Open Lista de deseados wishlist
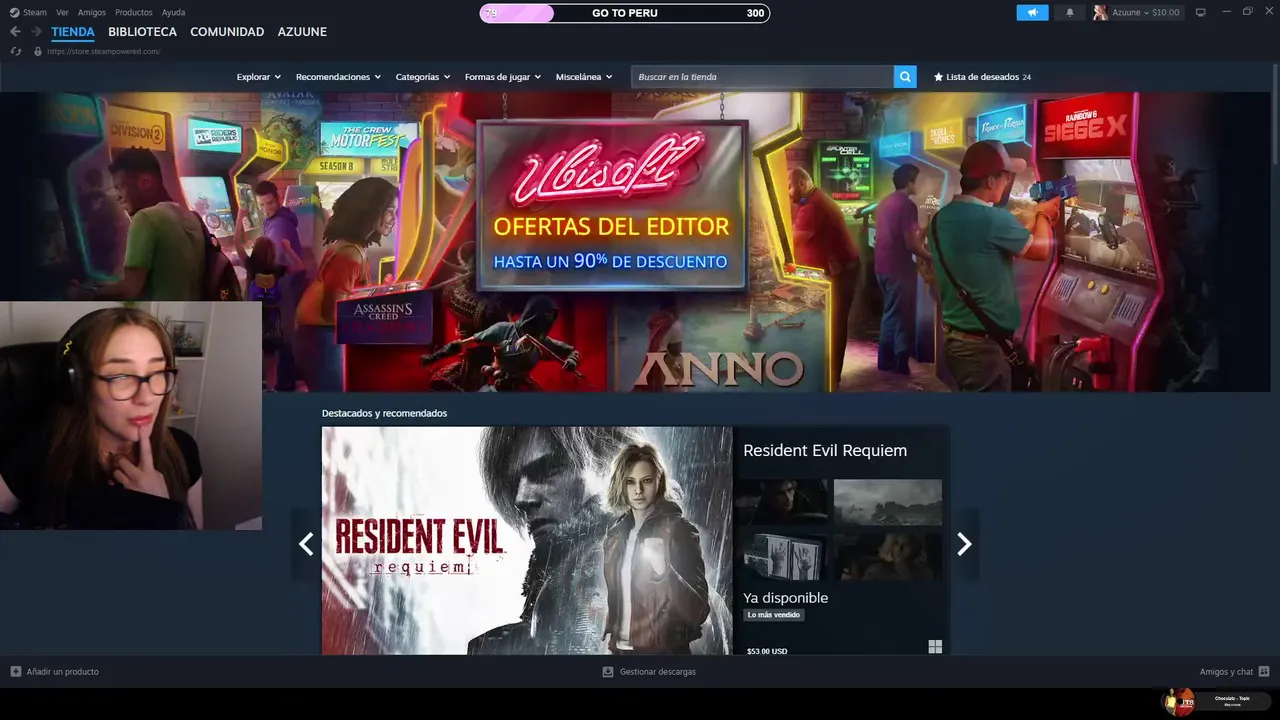The image size is (1280, 720). (982, 77)
